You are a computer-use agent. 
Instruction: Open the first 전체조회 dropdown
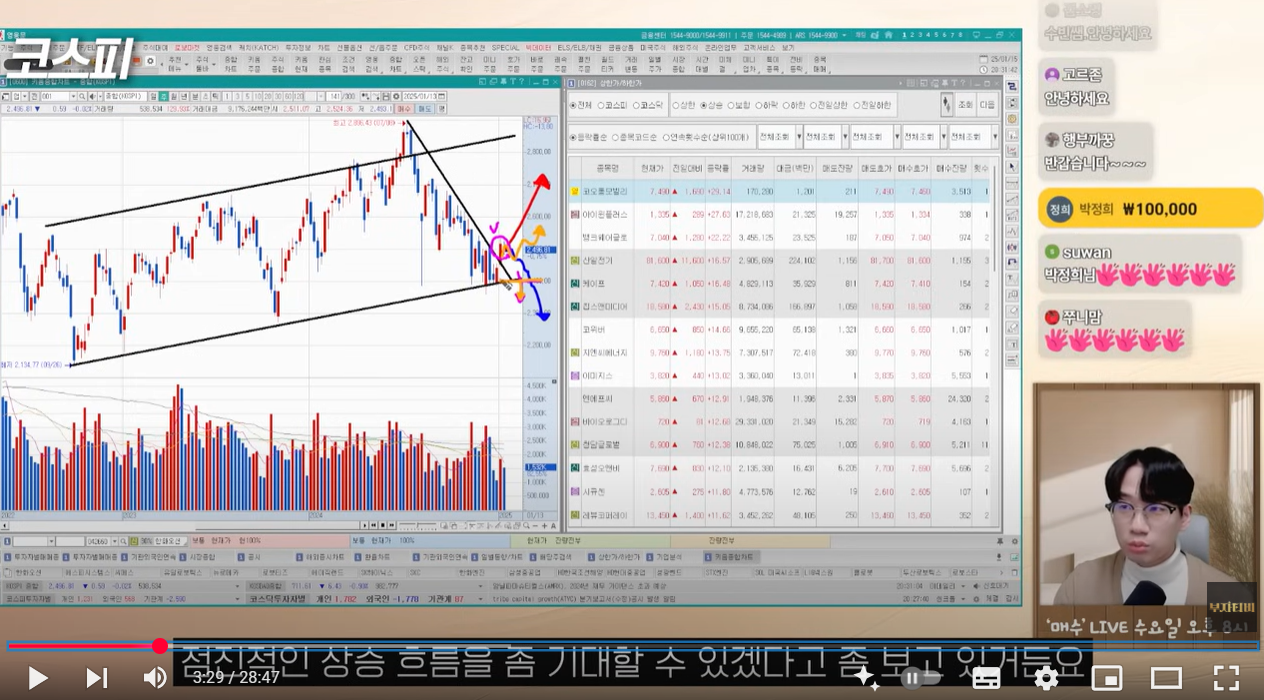tap(780, 137)
